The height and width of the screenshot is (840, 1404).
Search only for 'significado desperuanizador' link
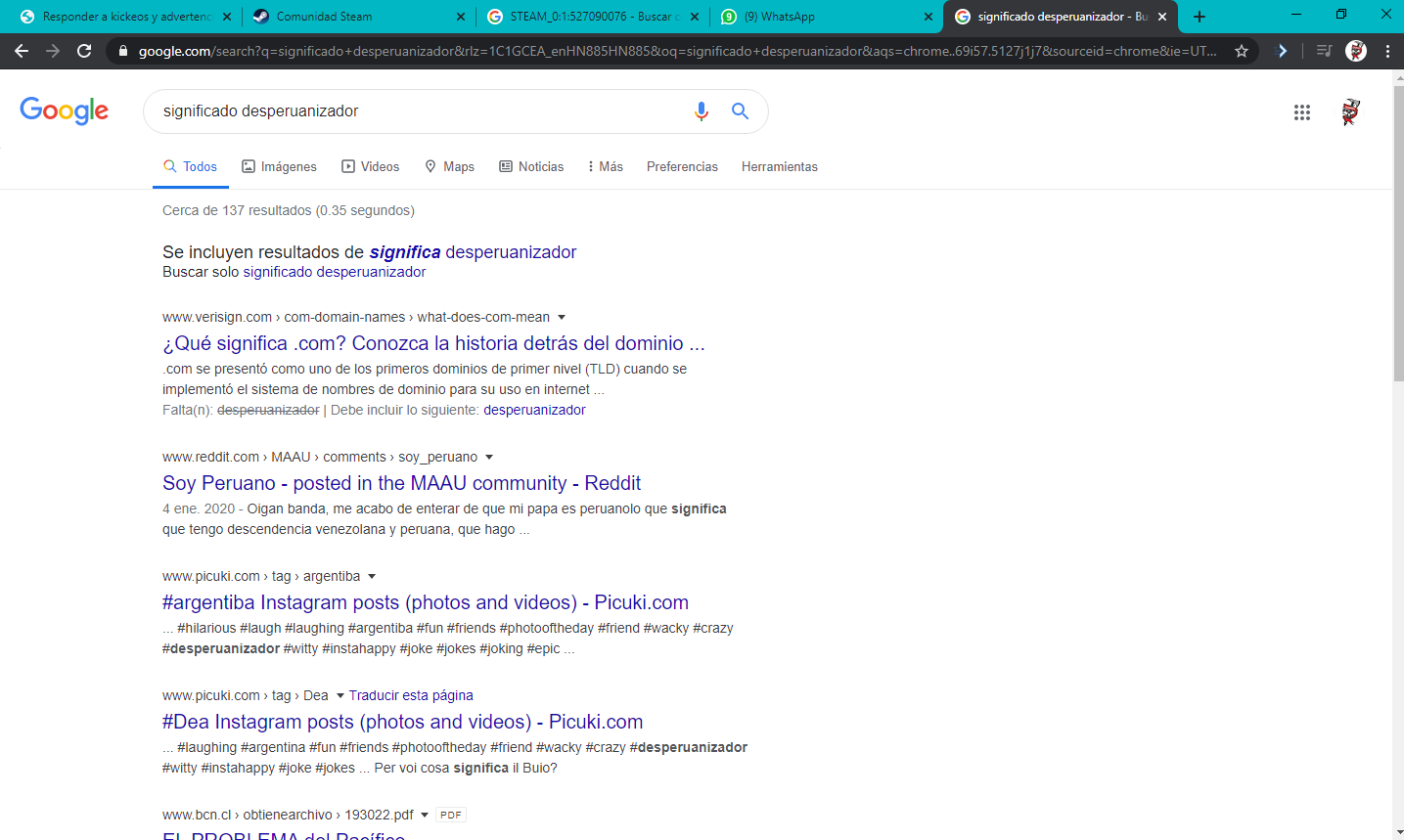coord(335,272)
